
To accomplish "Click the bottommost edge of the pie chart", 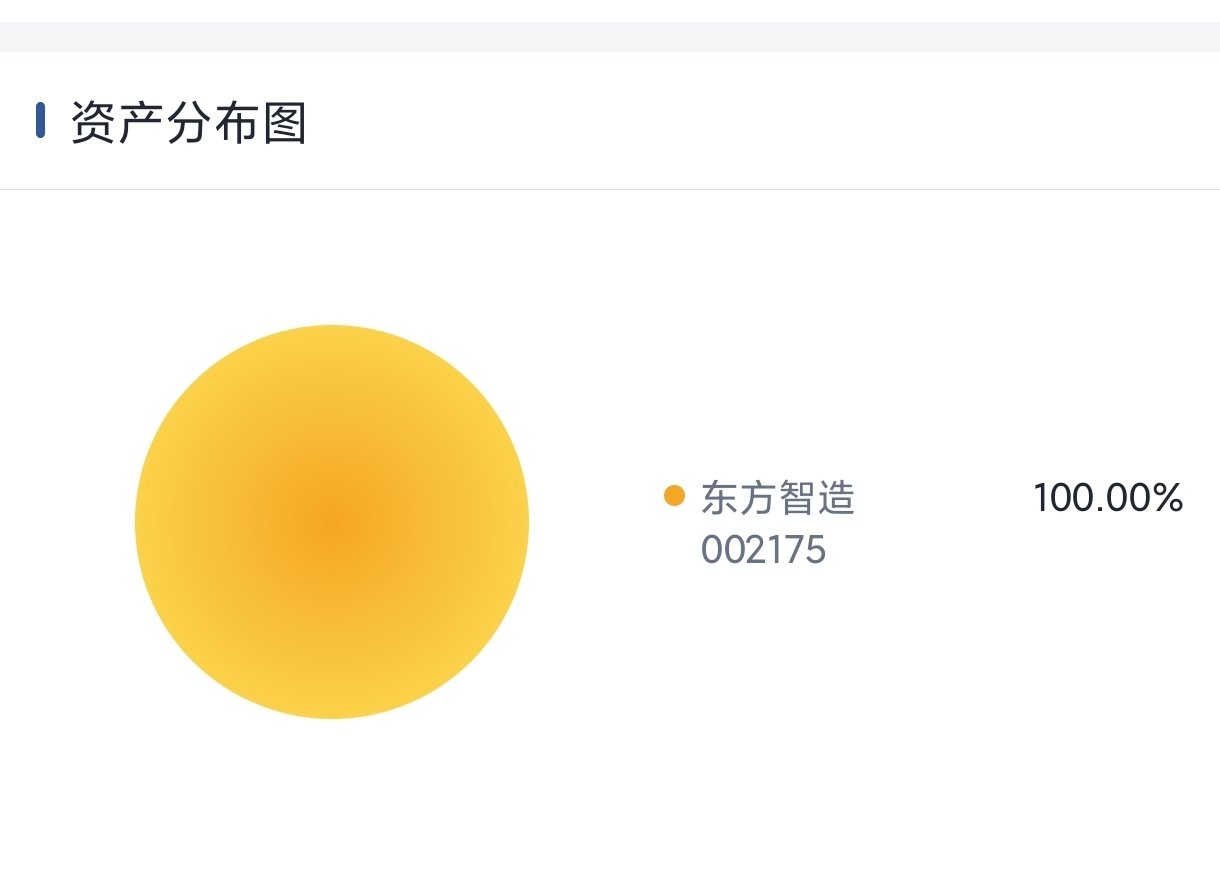I will tap(332, 715).
